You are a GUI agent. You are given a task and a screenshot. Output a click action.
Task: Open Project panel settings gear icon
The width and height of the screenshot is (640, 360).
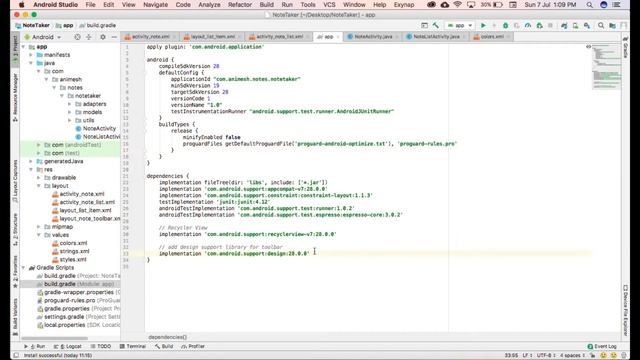click(103, 37)
